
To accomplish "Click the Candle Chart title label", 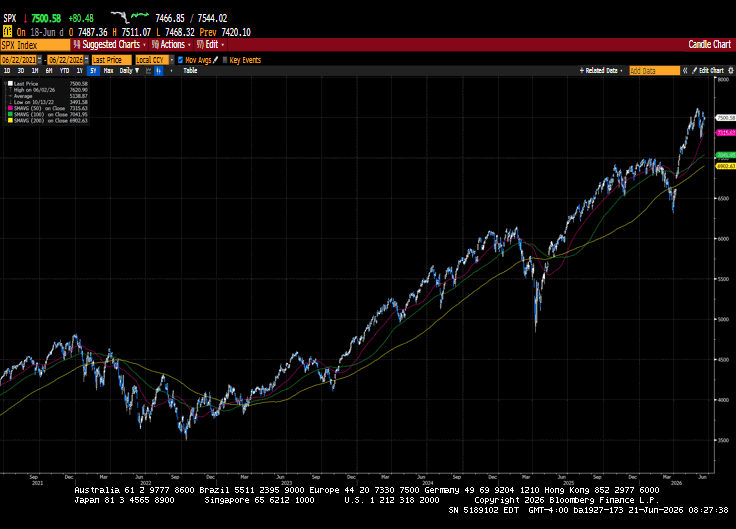I will tap(709, 45).
